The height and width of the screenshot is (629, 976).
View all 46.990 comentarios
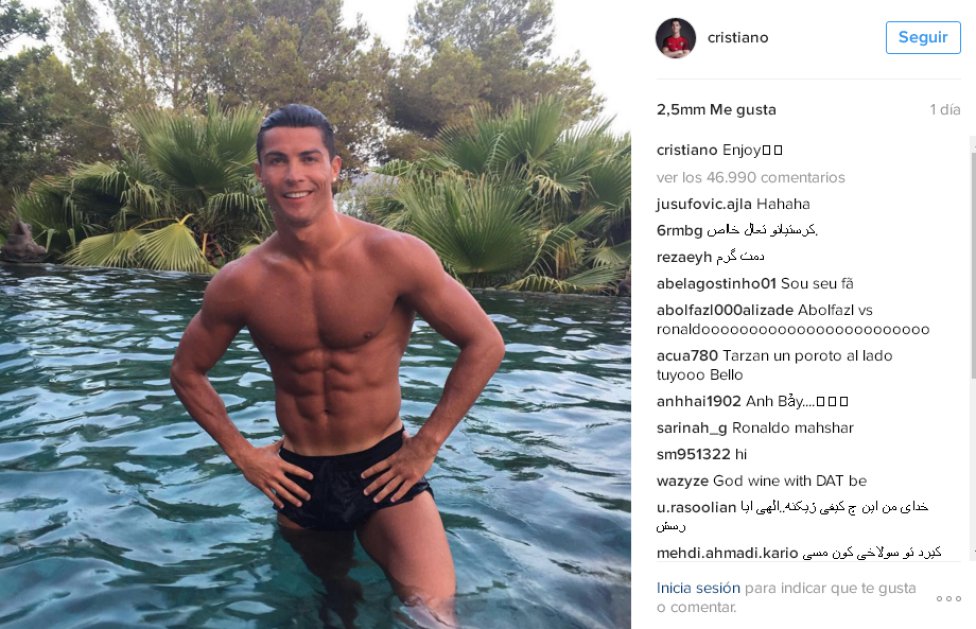tap(751, 177)
